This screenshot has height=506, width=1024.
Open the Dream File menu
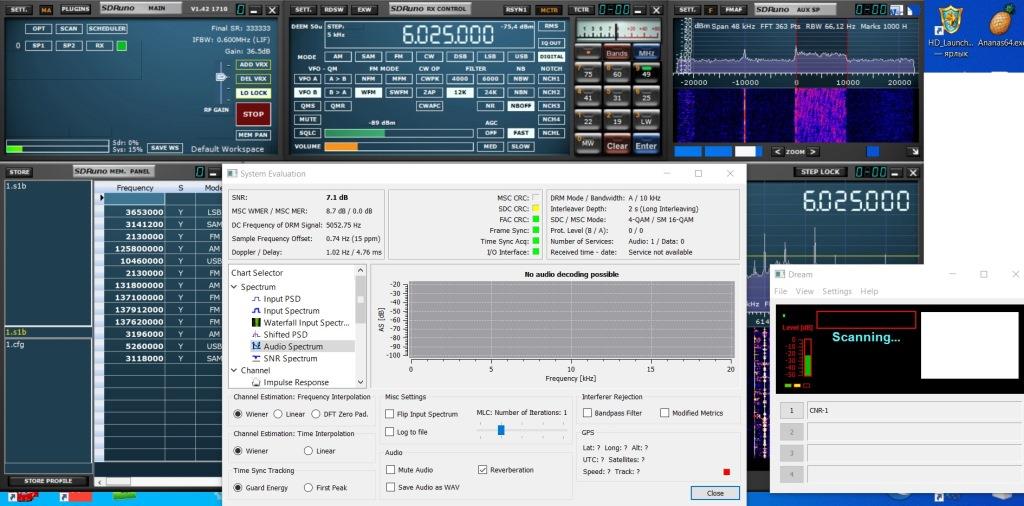[780, 291]
